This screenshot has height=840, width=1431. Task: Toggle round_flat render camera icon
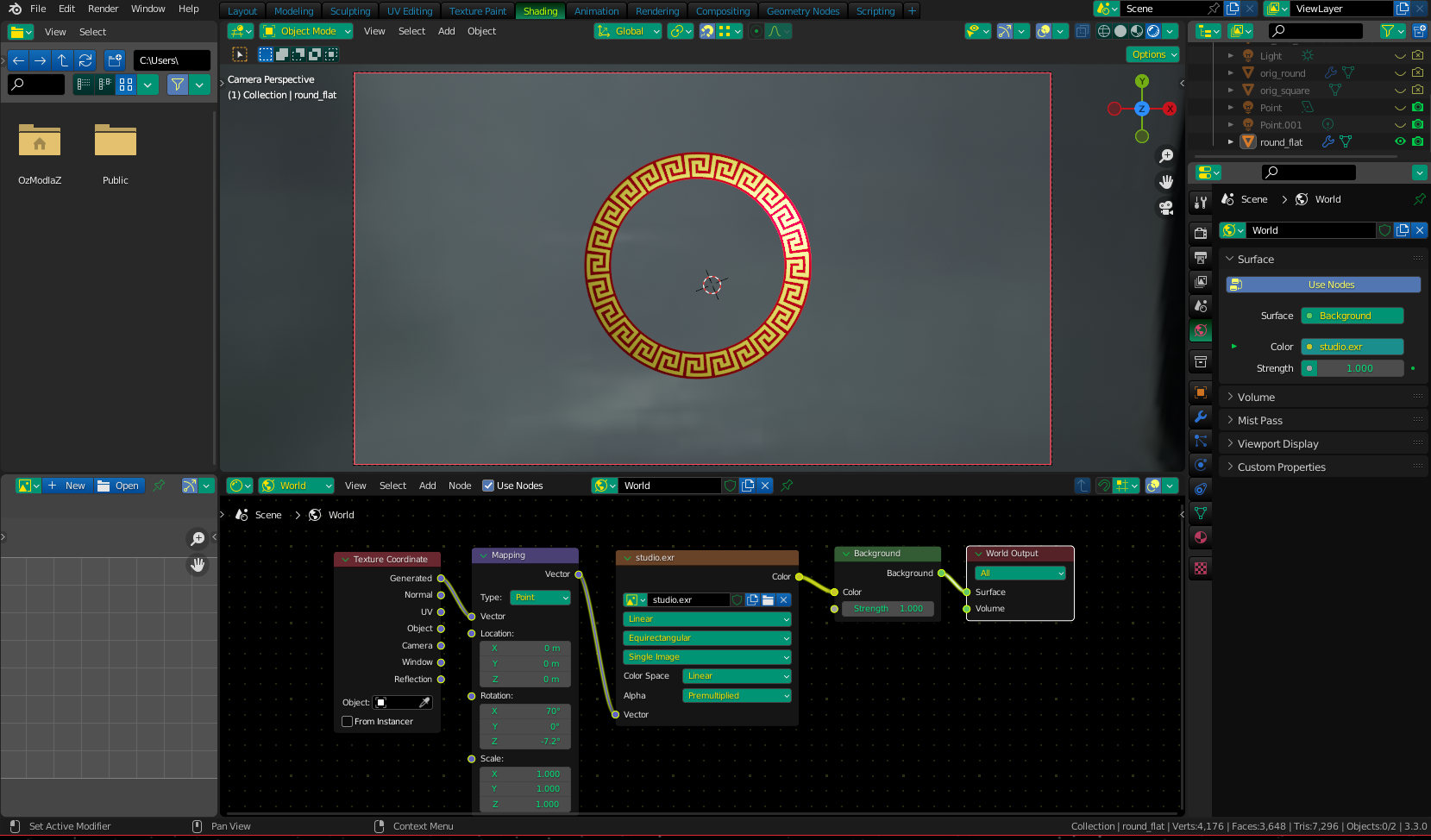tap(1417, 141)
